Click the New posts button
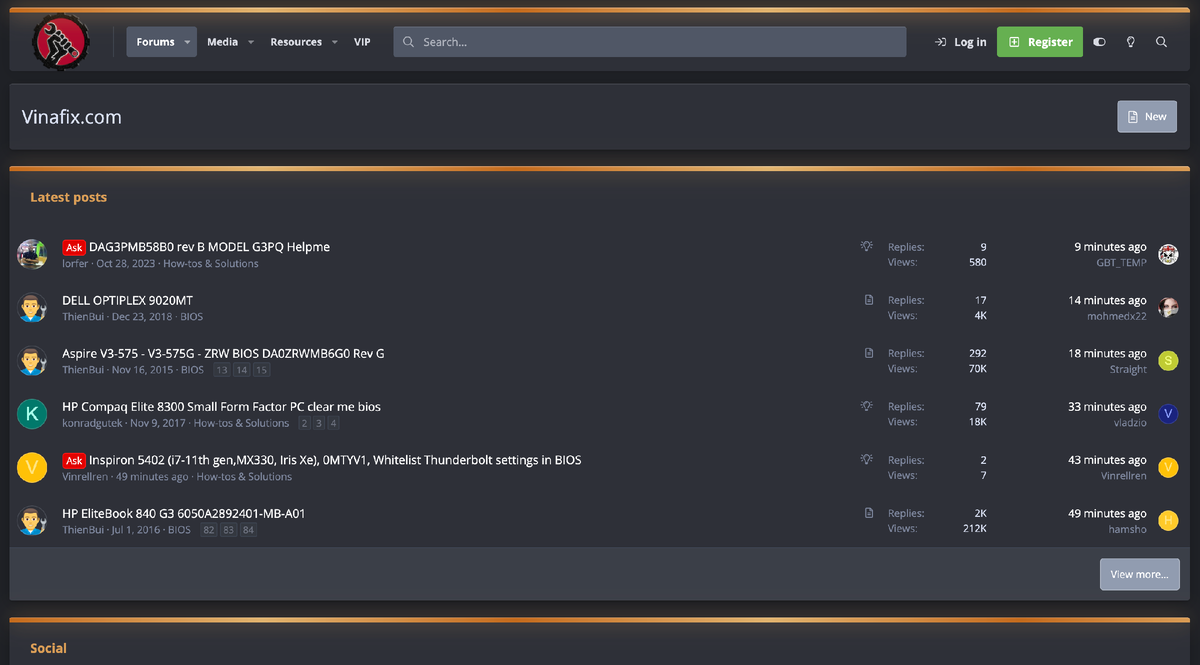Viewport: 1200px width, 665px height. (1147, 117)
